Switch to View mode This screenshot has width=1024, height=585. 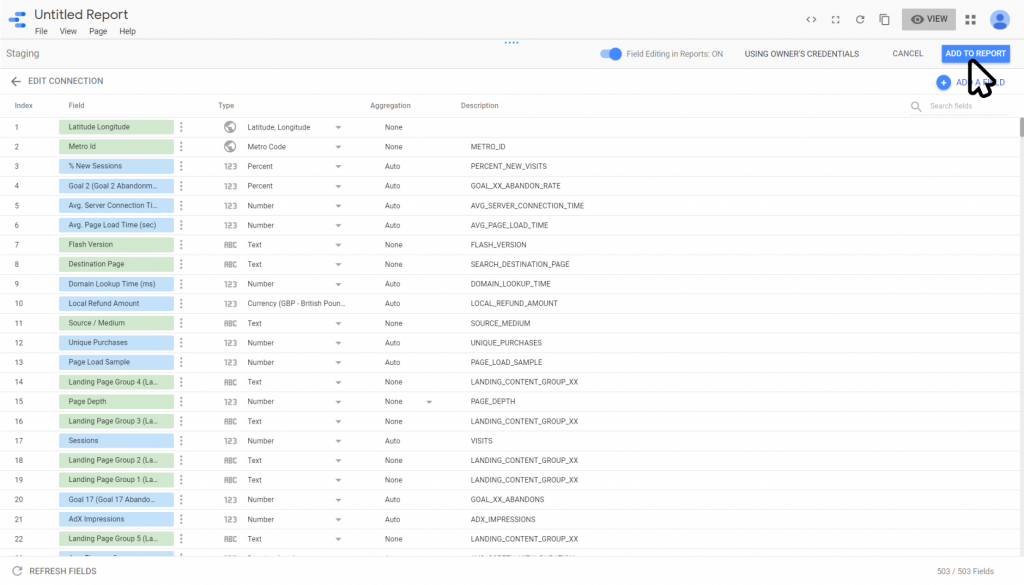tap(928, 19)
